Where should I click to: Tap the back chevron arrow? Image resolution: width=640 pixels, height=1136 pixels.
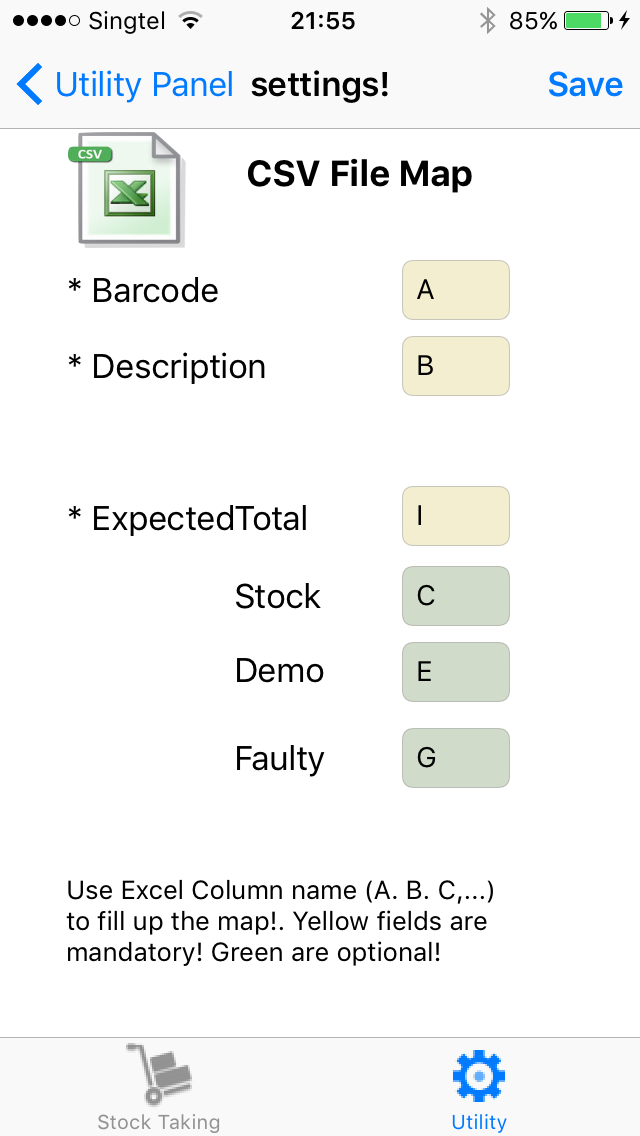[x=30, y=85]
